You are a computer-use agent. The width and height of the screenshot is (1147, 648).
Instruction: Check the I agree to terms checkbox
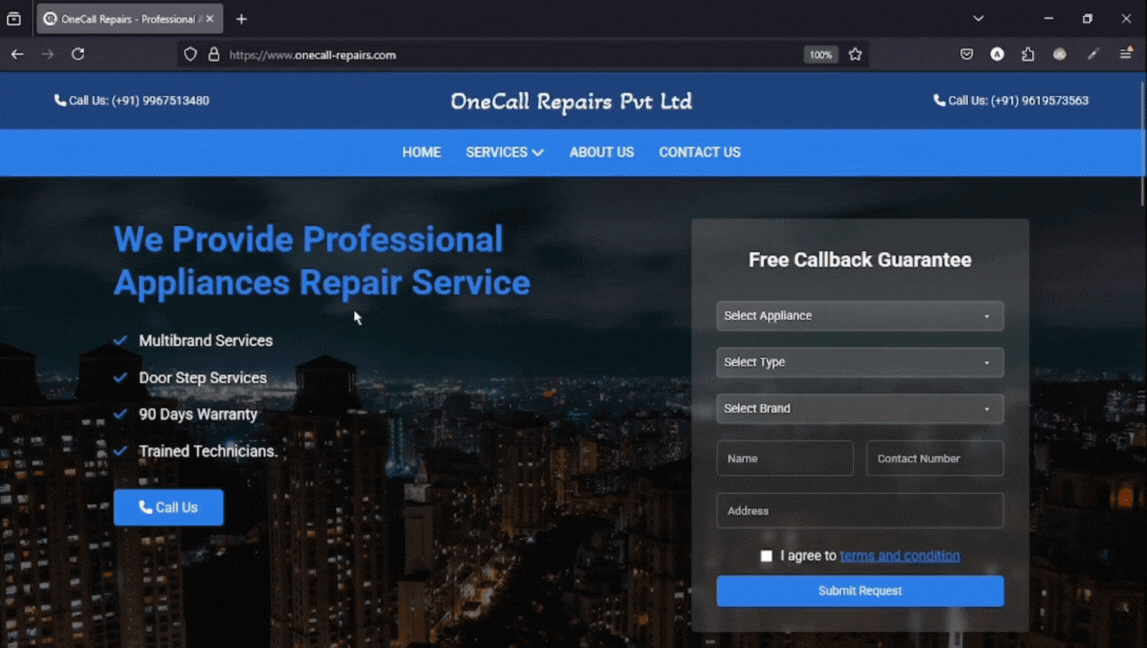pyautogui.click(x=767, y=556)
